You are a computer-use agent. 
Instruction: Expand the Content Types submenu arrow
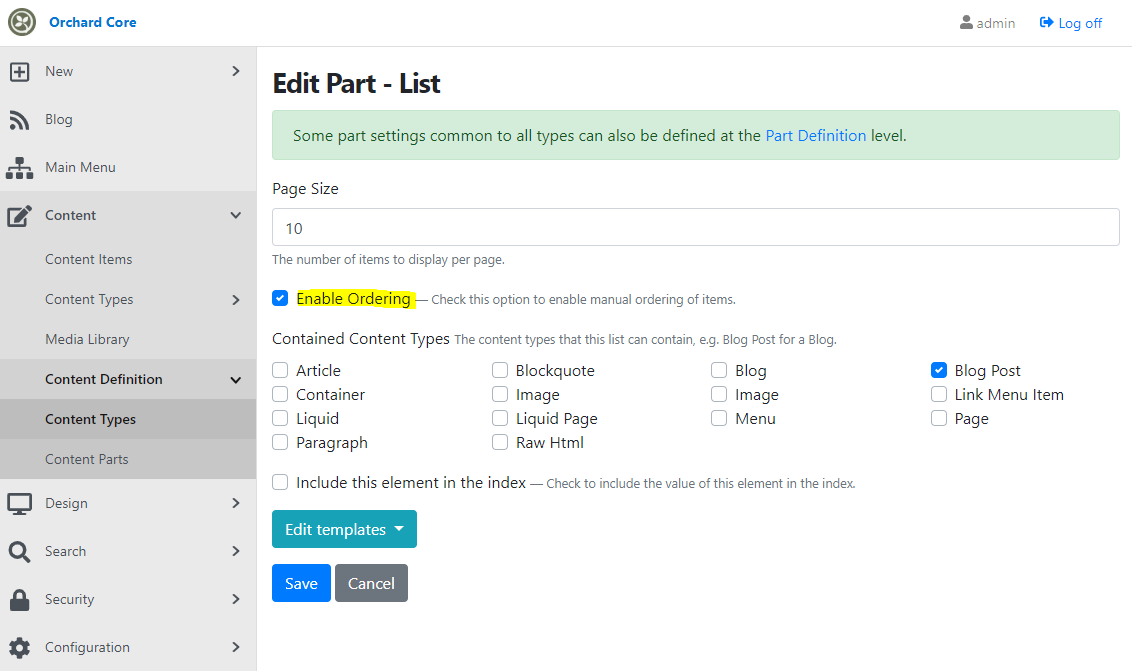tap(235, 300)
